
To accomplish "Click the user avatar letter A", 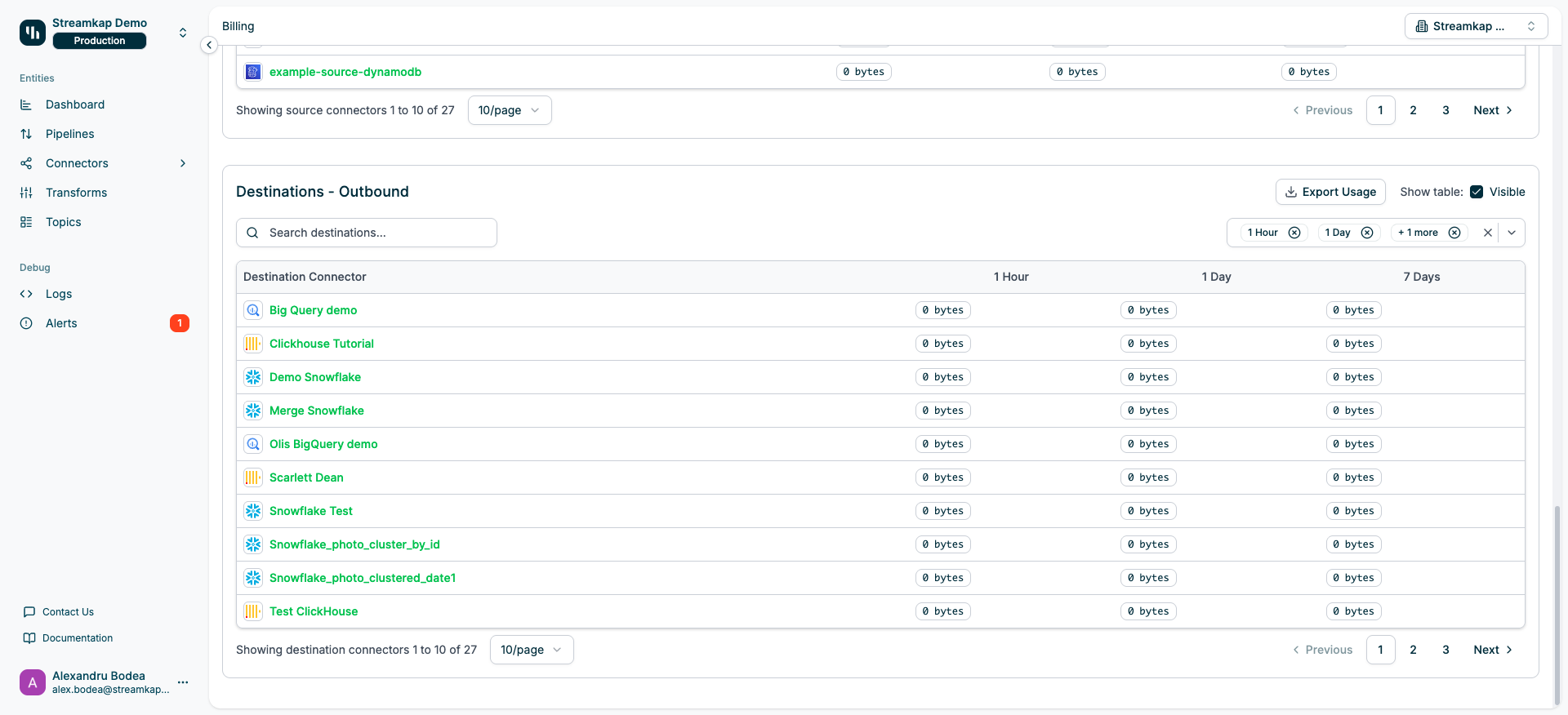I will click(x=33, y=682).
